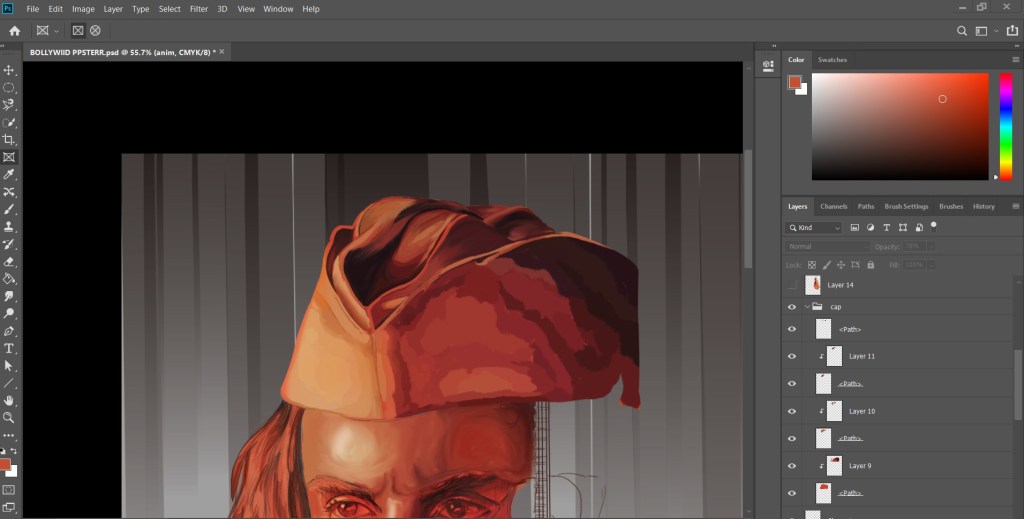Open the search icon at top right
This screenshot has height=519, width=1024.
962,31
